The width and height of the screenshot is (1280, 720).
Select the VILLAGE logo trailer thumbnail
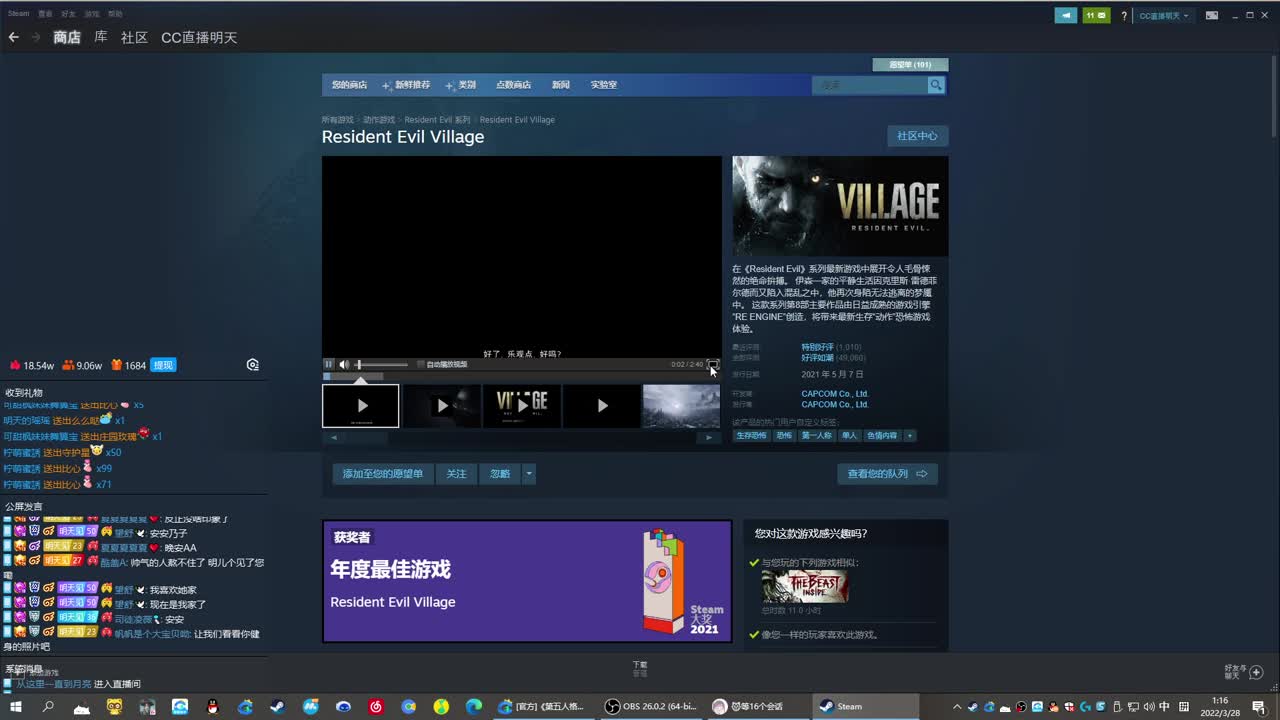coord(521,406)
